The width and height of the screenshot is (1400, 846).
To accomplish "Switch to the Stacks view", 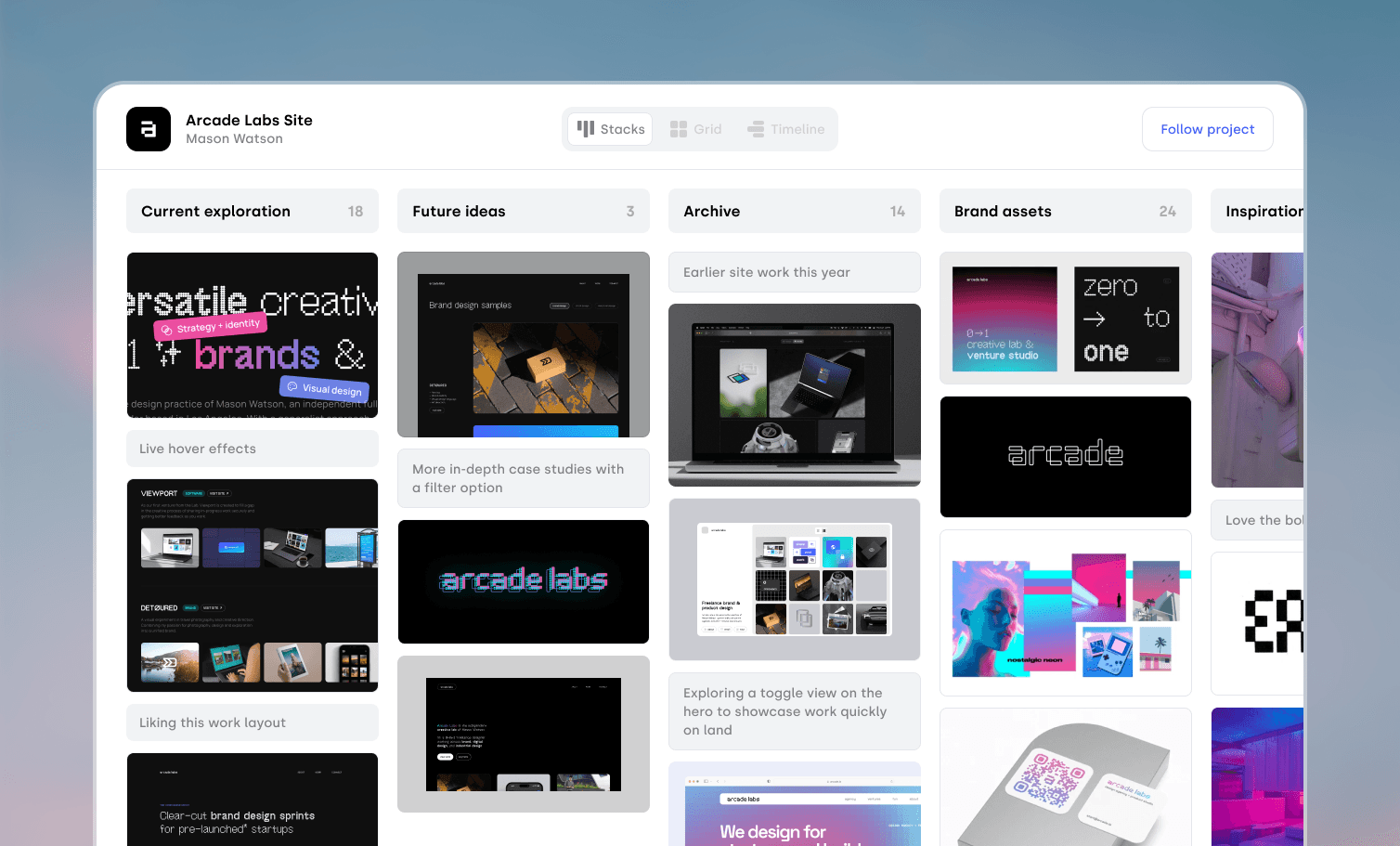I will (611, 129).
